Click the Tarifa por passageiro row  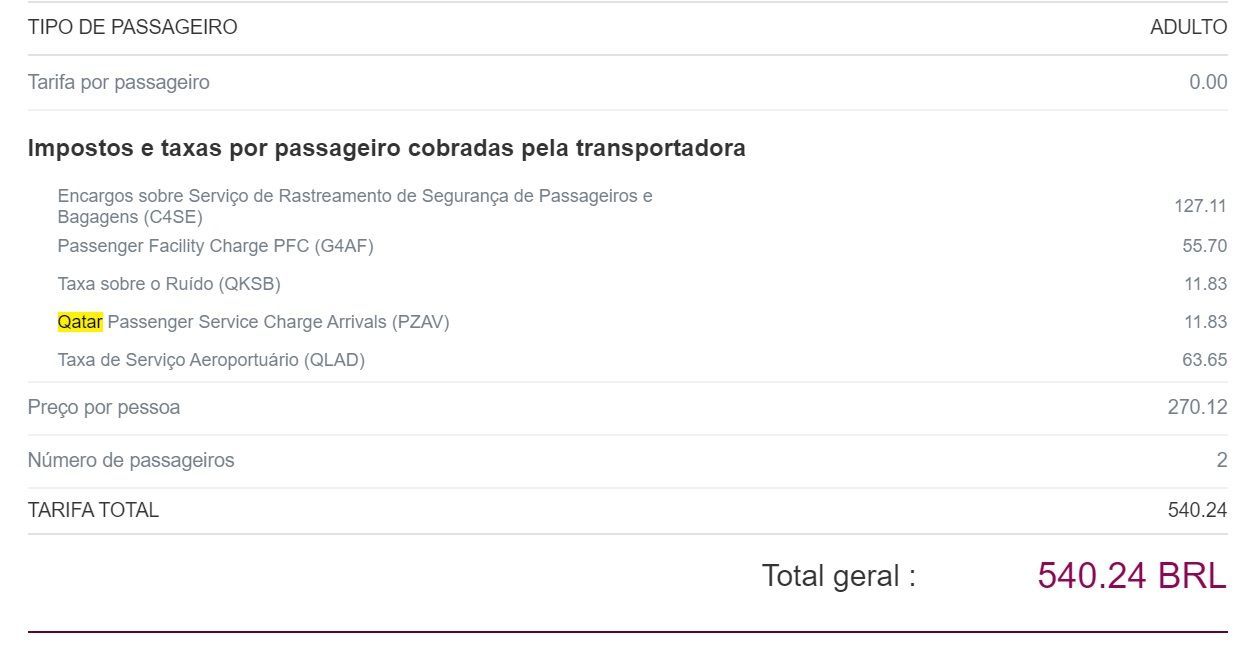click(627, 82)
